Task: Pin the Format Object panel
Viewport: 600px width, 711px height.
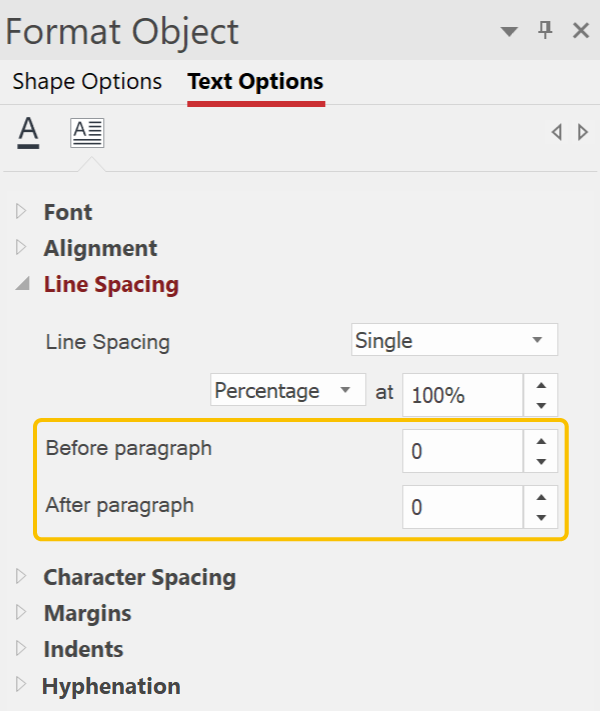Action: (545, 31)
